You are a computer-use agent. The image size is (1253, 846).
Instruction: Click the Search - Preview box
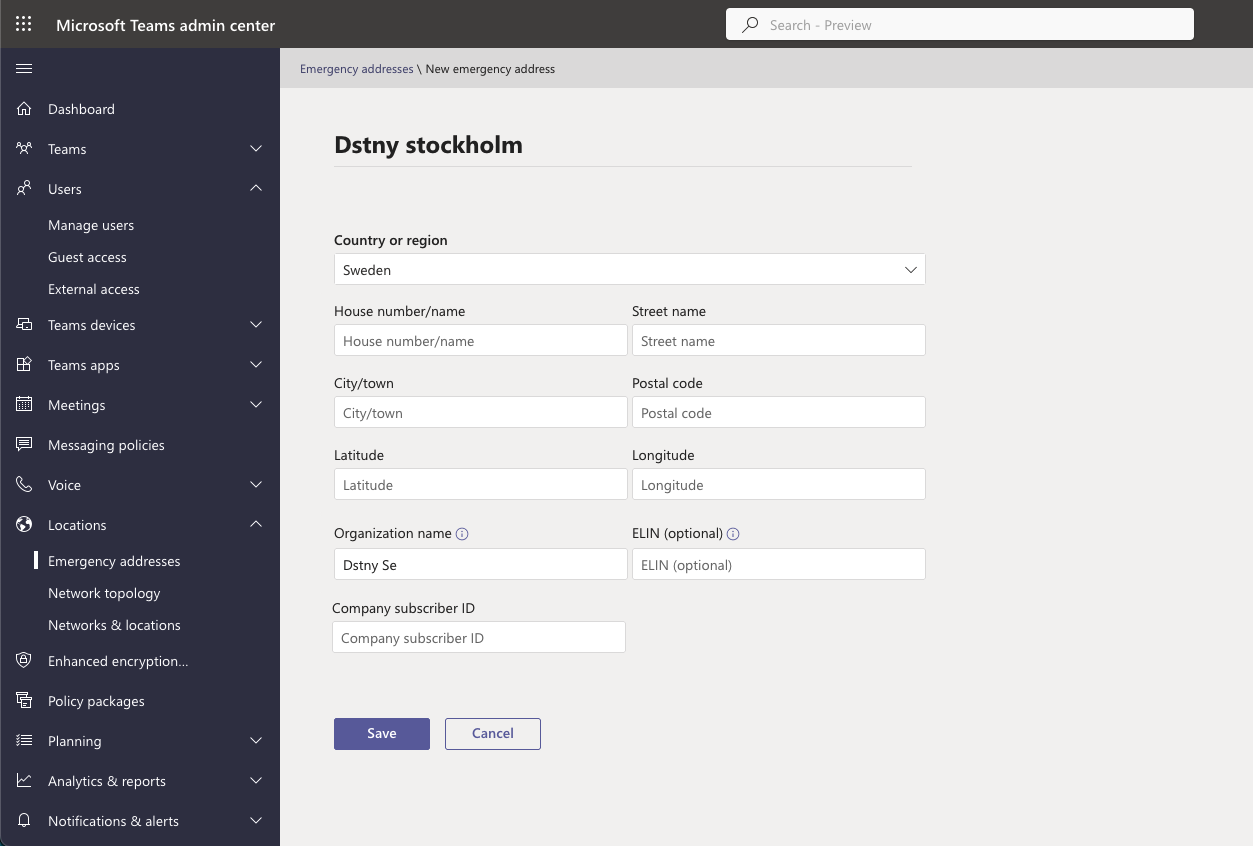point(960,25)
